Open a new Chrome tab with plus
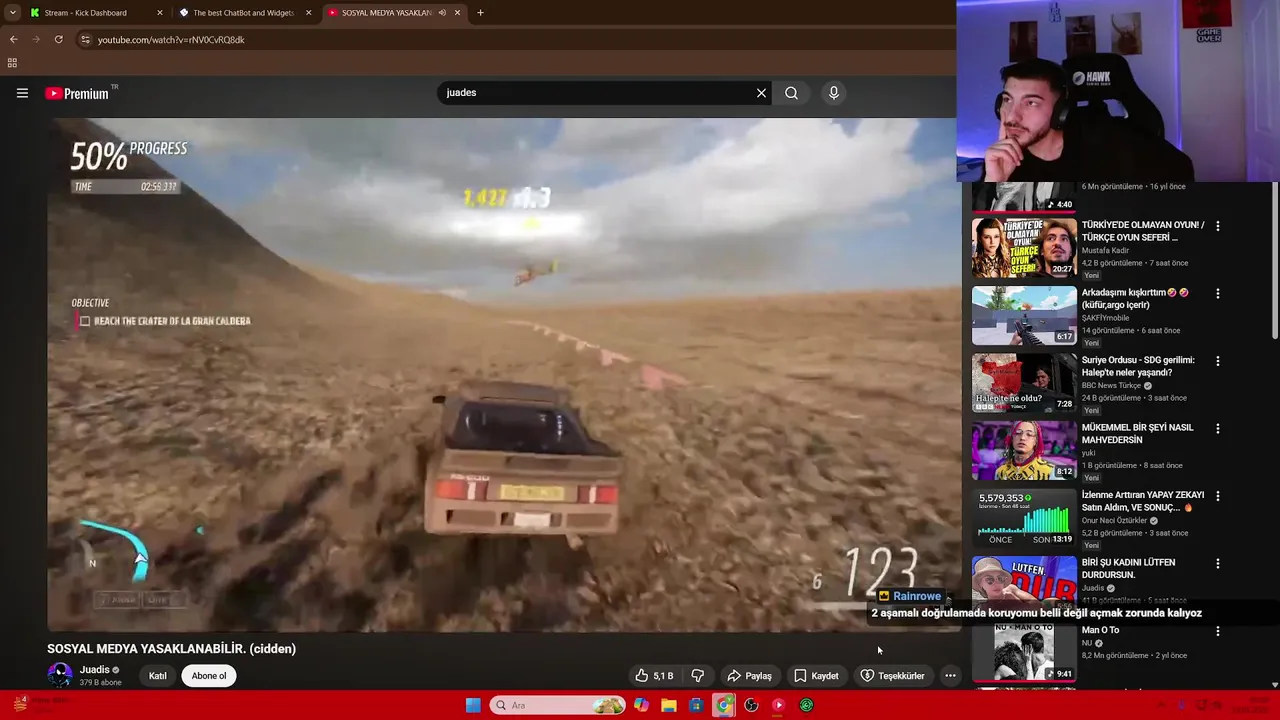Screen dimensions: 1280x720 (x=480, y=13)
